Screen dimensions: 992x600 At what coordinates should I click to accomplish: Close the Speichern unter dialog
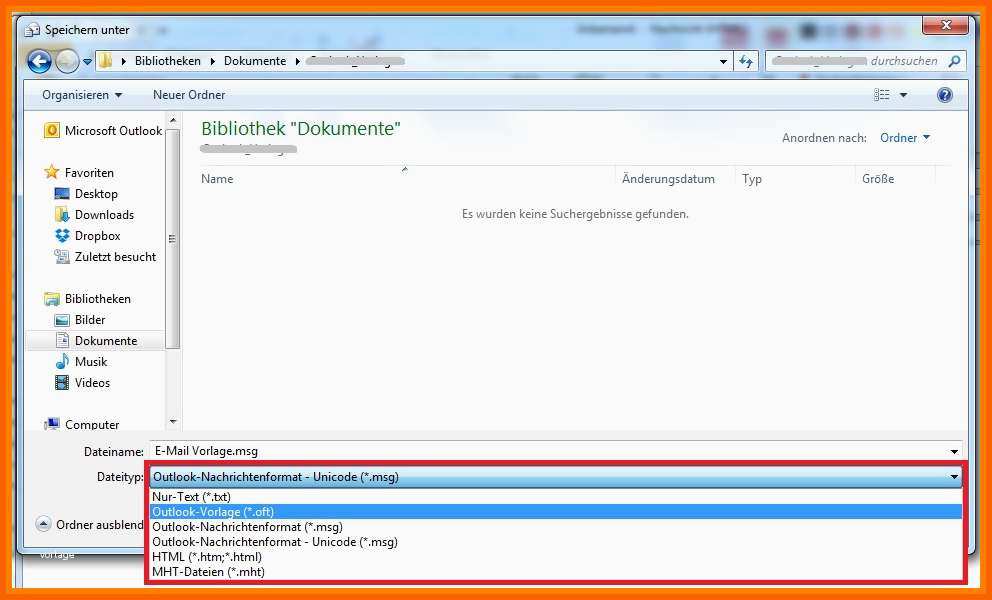tap(946, 25)
